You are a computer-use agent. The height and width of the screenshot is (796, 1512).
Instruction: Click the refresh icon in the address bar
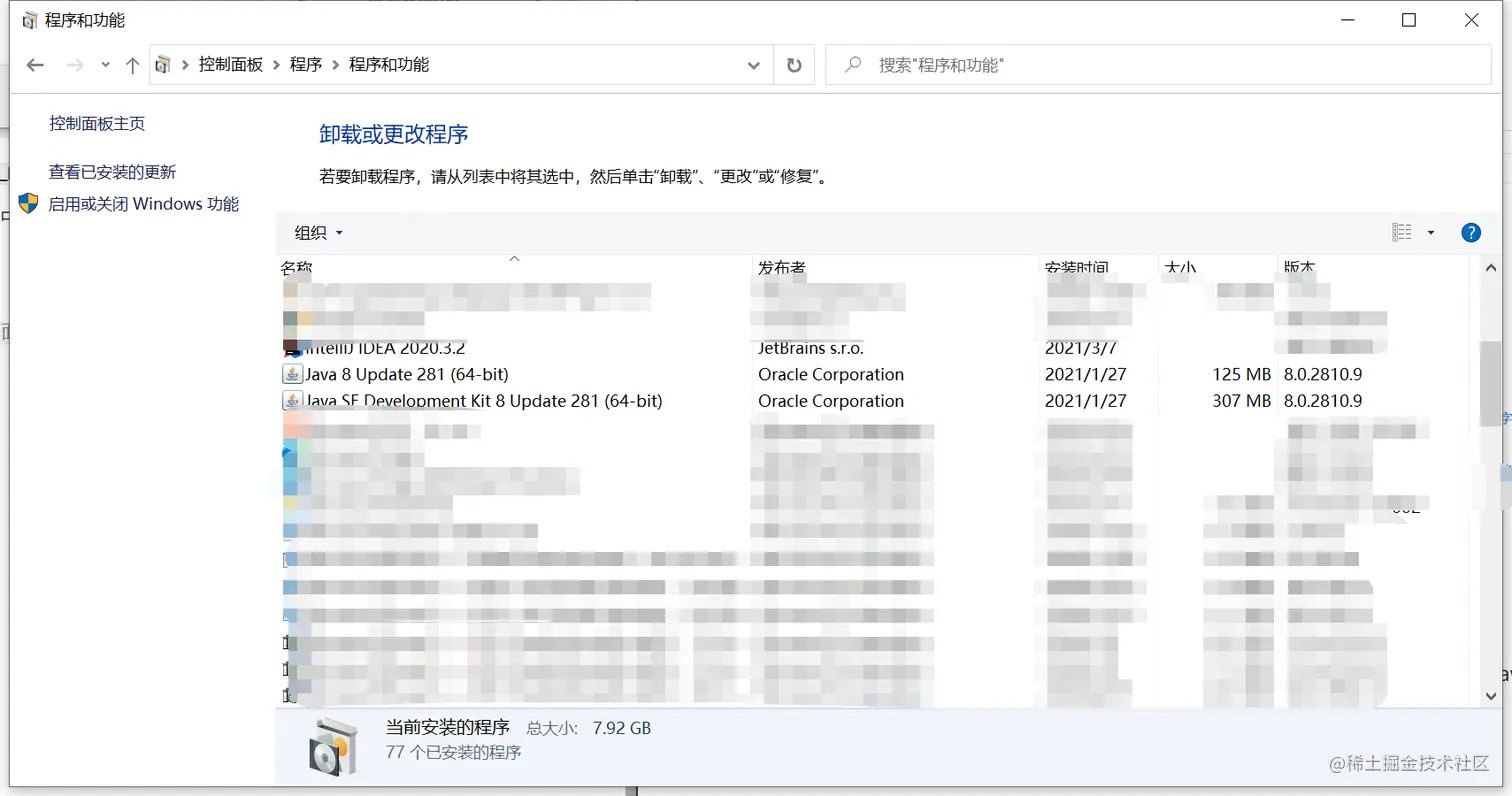[x=795, y=64]
